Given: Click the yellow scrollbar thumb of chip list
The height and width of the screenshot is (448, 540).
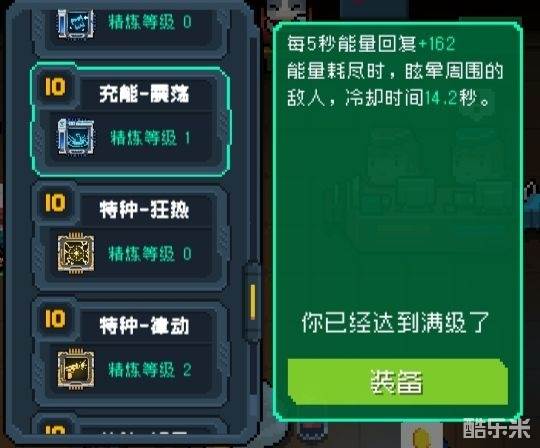Looking at the screenshot, I should (x=253, y=302).
